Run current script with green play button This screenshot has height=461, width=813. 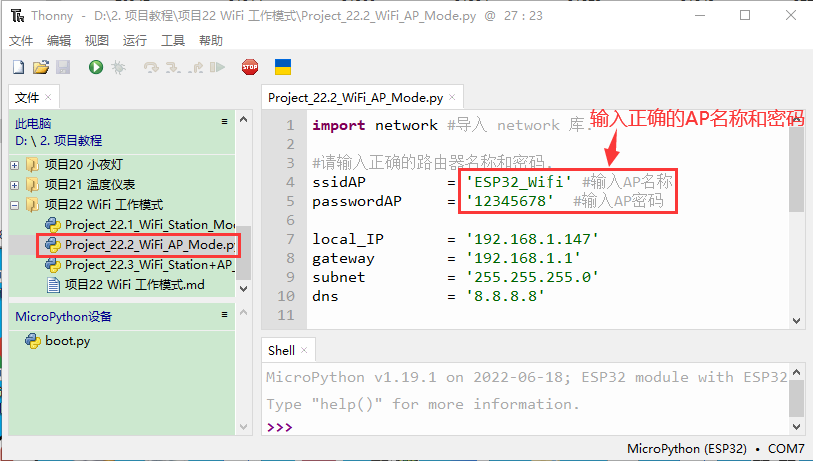96,67
